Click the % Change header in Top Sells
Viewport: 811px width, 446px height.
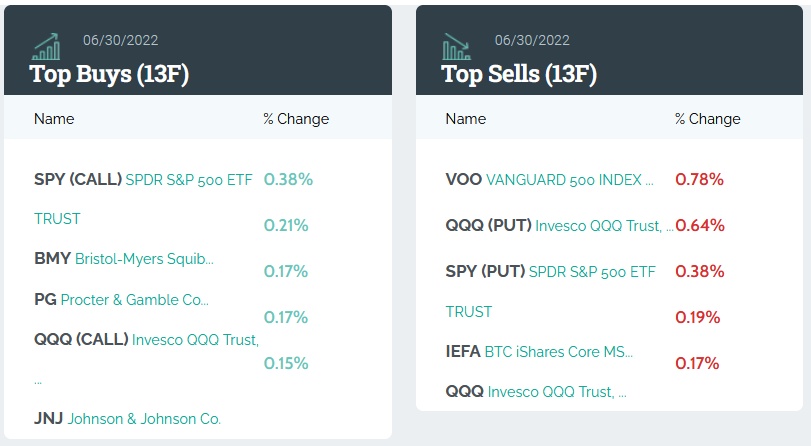click(708, 119)
